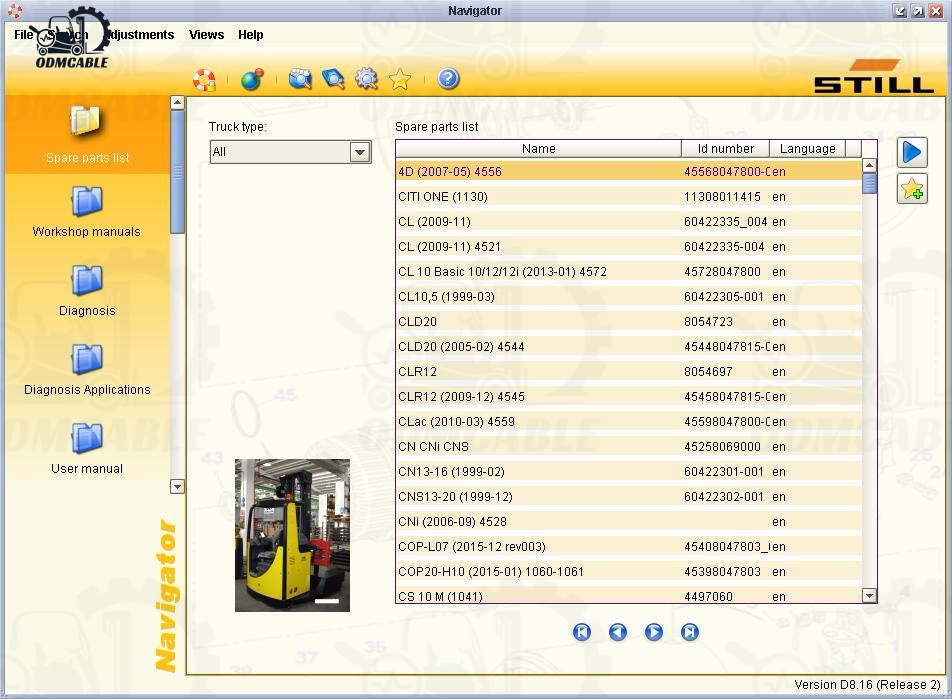
Task: Go to the next page of results
Action: (653, 632)
